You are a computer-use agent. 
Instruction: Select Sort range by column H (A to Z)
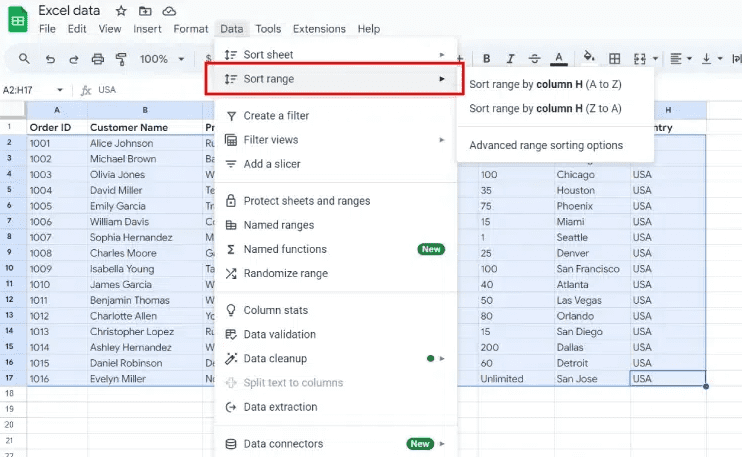(545, 84)
